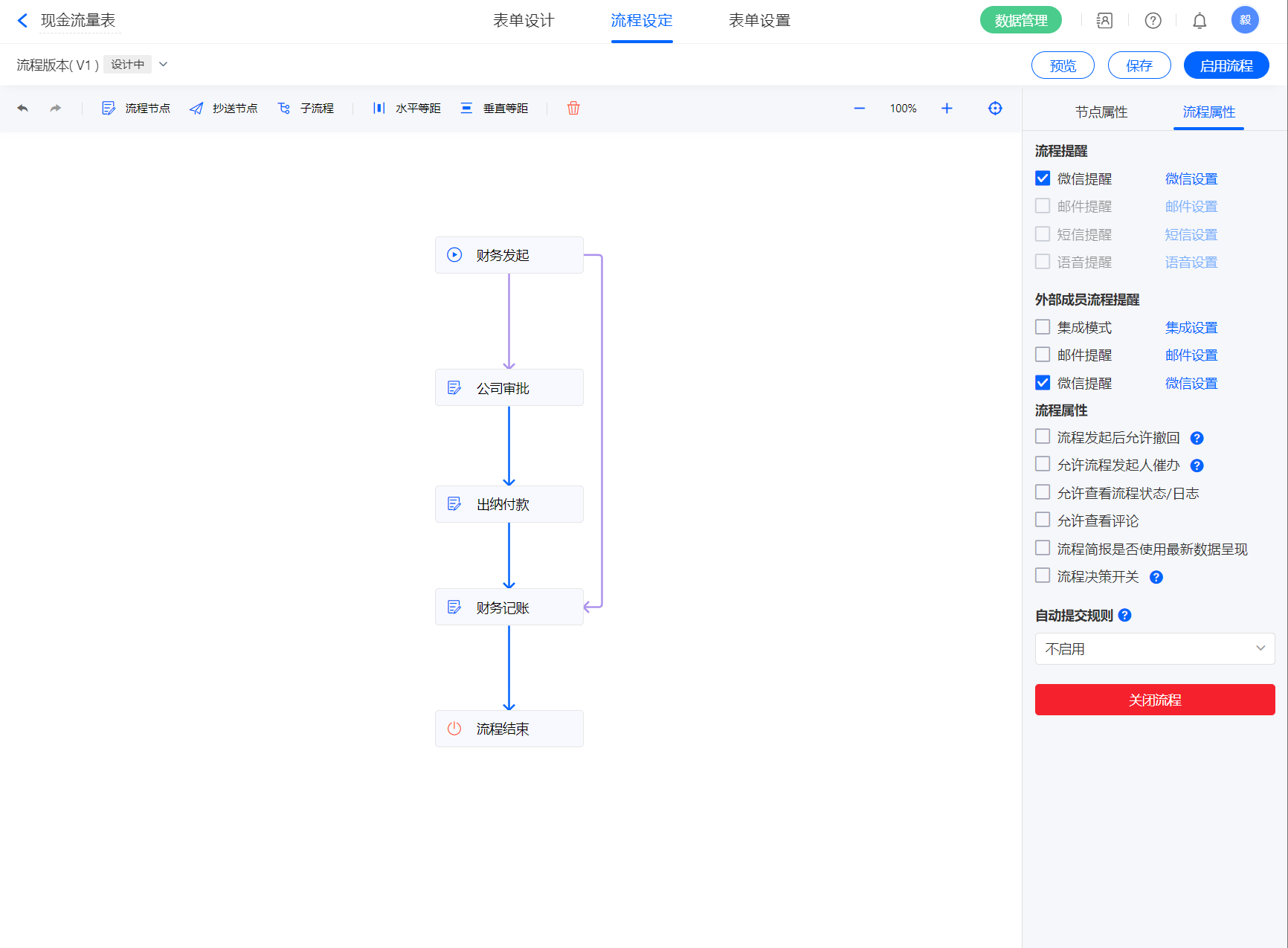Uncheck 微信提醒 under 流程提醒
The image size is (1288, 948).
(x=1043, y=178)
